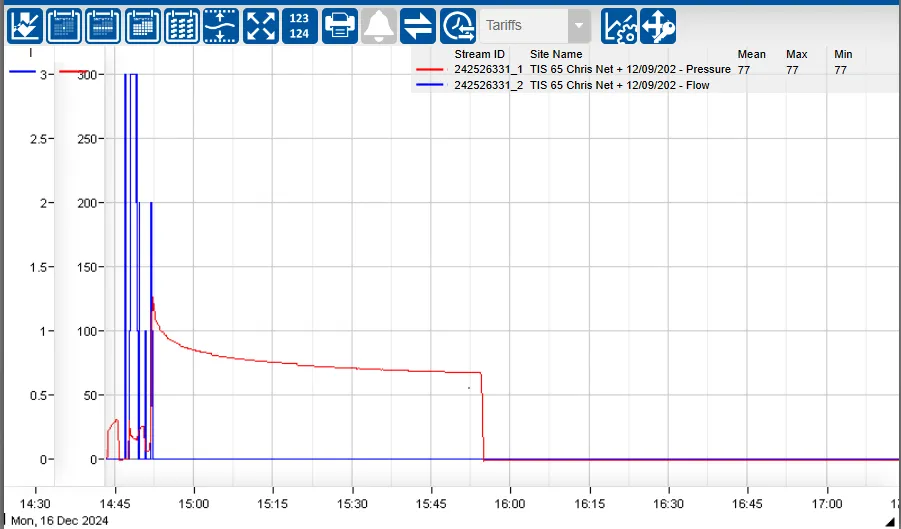Click the dropdown arrow on the Tariffs box

[579, 26]
